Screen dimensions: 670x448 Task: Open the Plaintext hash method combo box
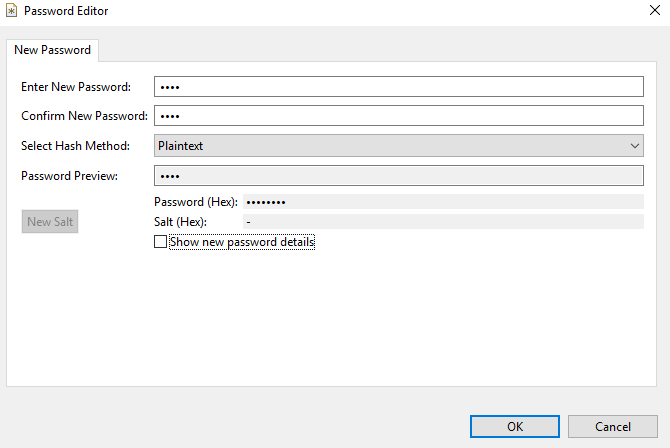coord(390,146)
